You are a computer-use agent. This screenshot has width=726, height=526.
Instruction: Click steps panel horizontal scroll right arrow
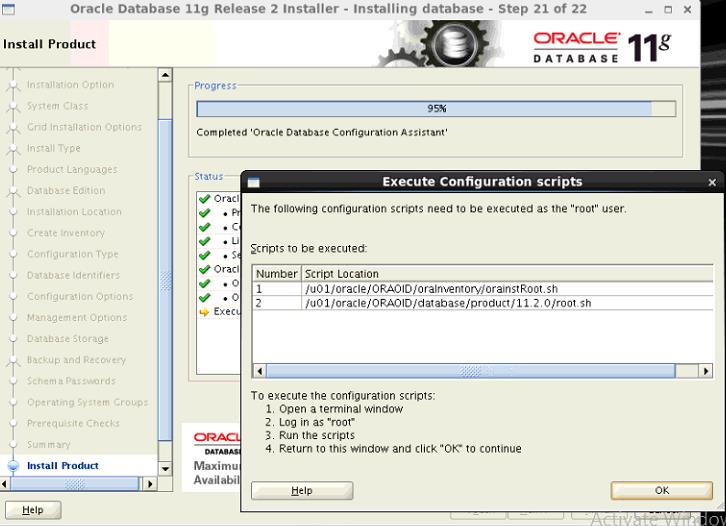[x=150, y=484]
